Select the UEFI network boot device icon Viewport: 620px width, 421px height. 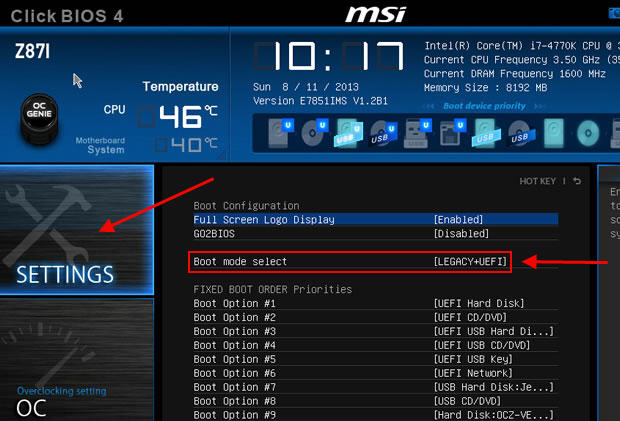452,133
